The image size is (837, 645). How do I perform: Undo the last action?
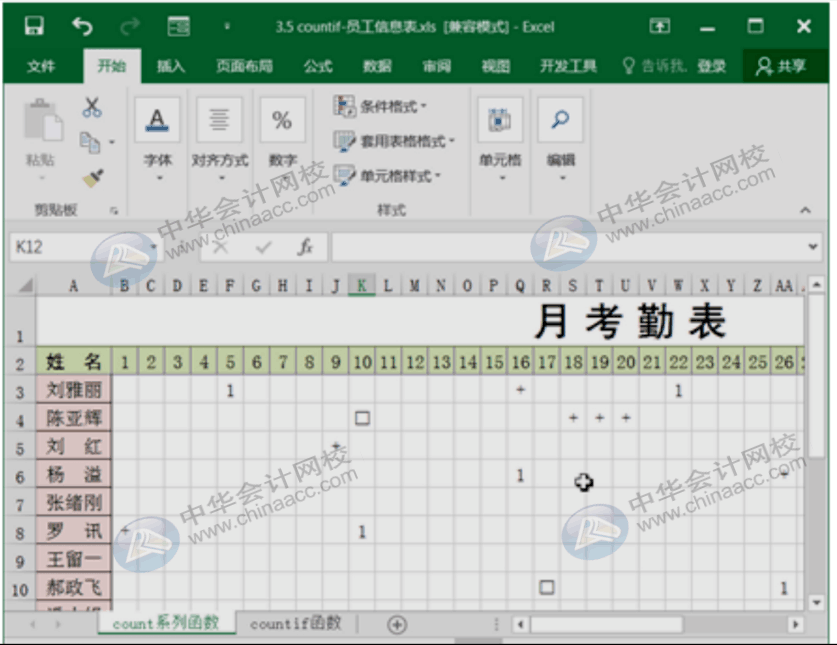(82, 26)
